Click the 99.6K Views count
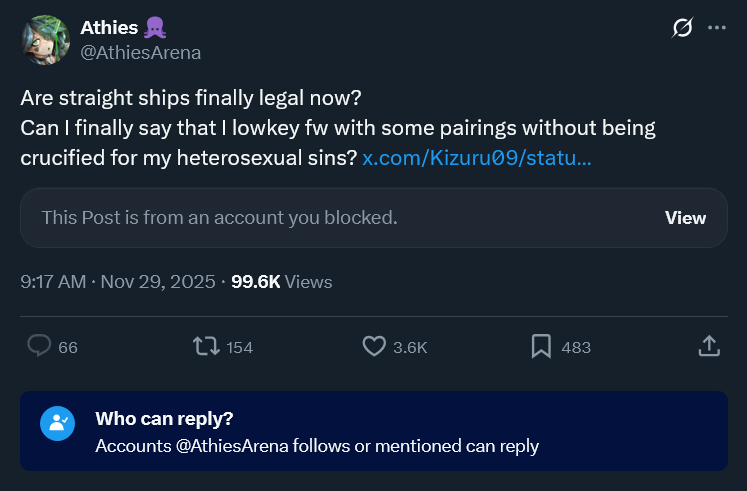The height and width of the screenshot is (491, 747). 282,282
